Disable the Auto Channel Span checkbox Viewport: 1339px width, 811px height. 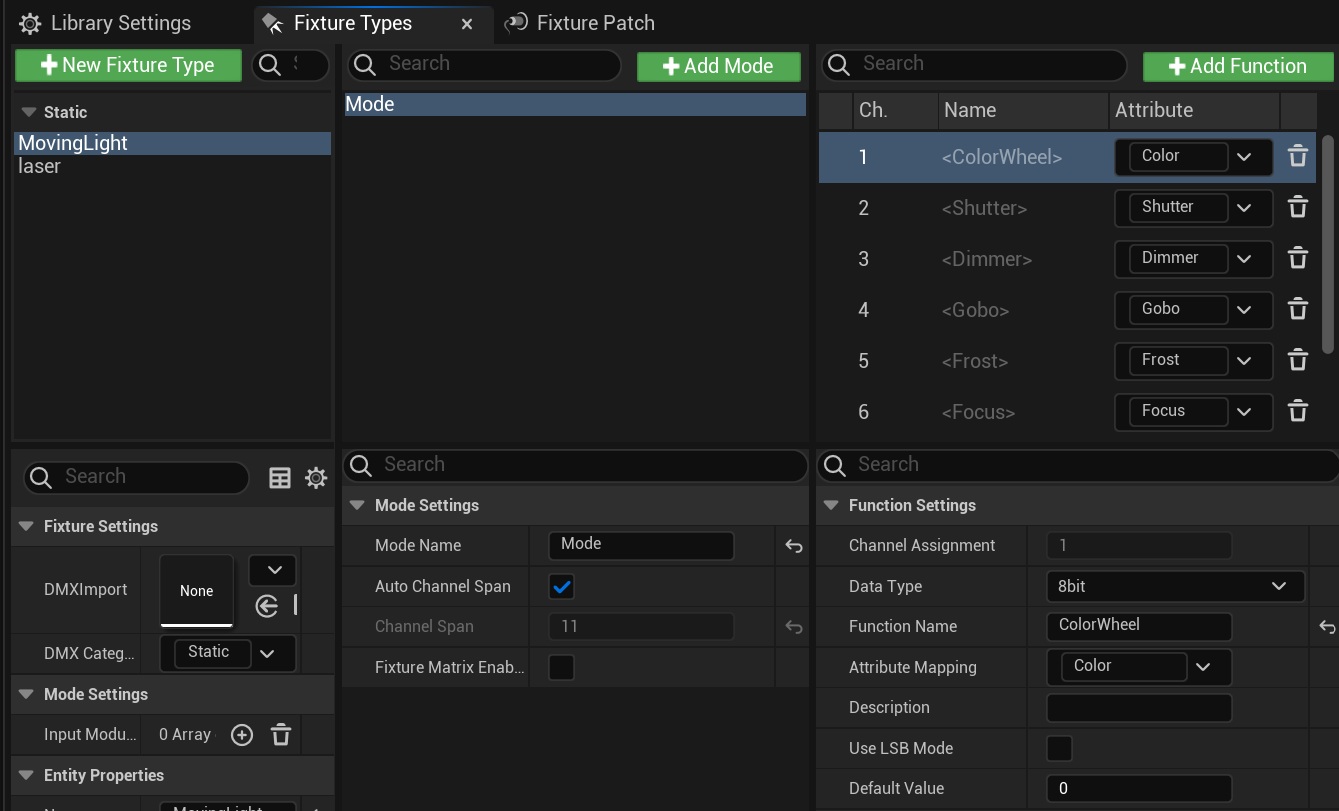click(x=562, y=587)
